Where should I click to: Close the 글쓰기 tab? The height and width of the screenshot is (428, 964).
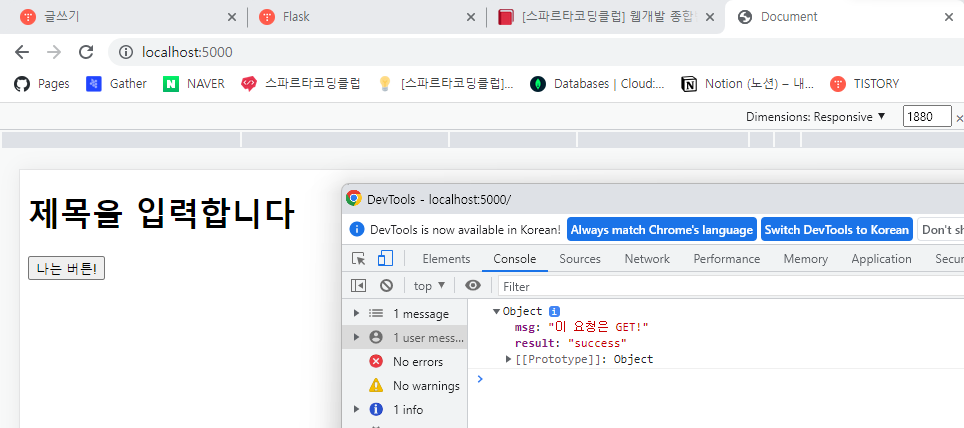(x=232, y=17)
